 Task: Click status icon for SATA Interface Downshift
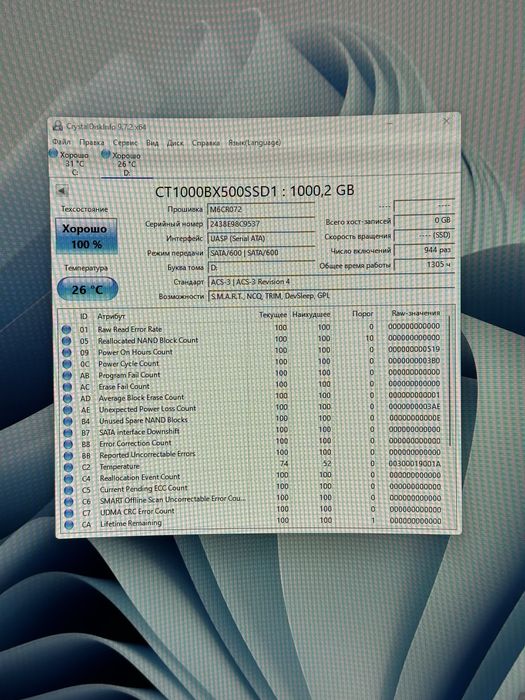tap(68, 433)
